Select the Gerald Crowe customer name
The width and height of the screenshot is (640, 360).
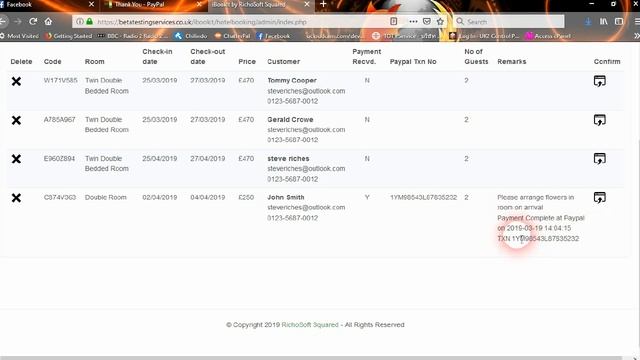290,120
